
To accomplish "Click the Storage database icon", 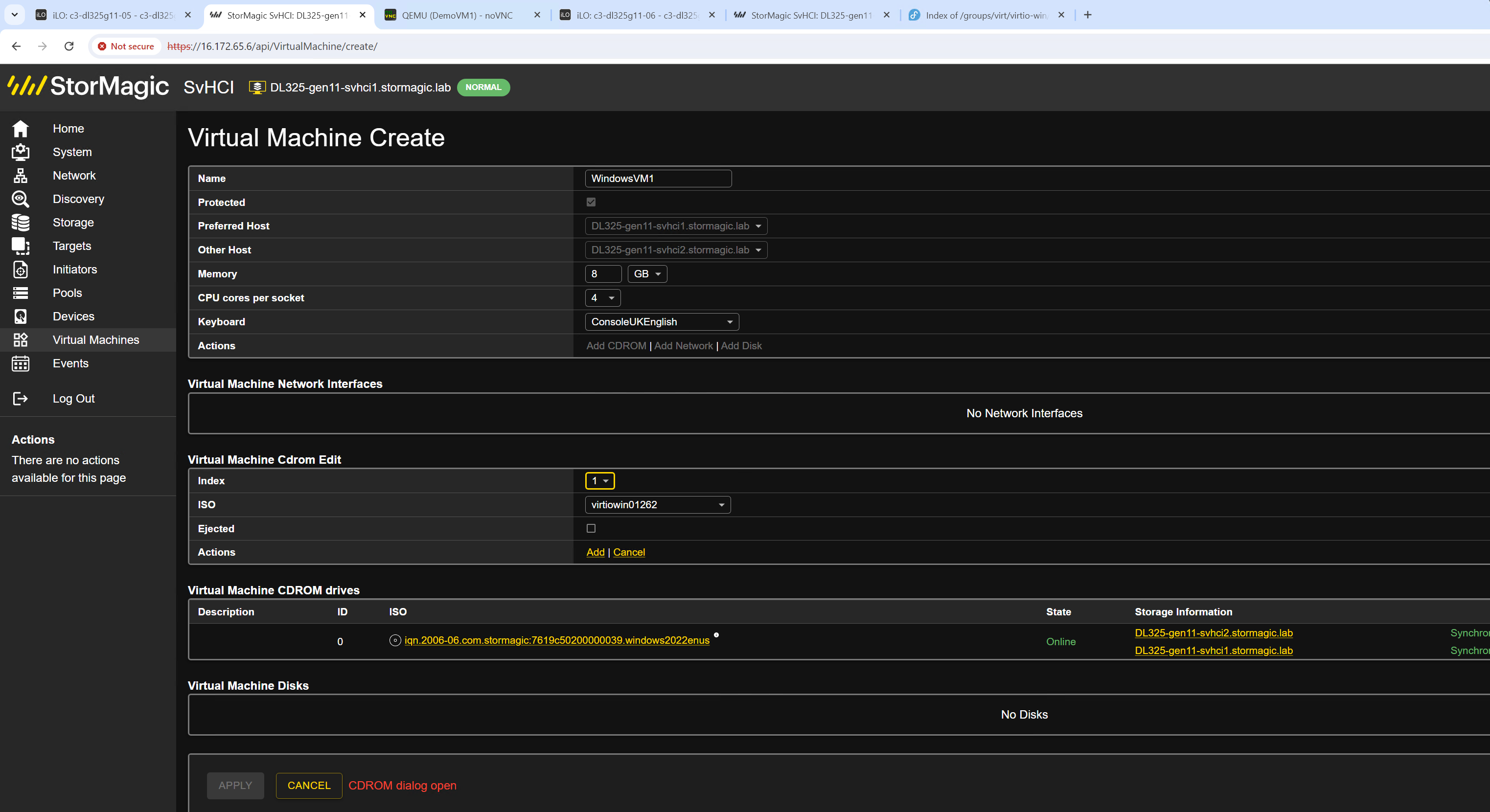I will click(20, 223).
